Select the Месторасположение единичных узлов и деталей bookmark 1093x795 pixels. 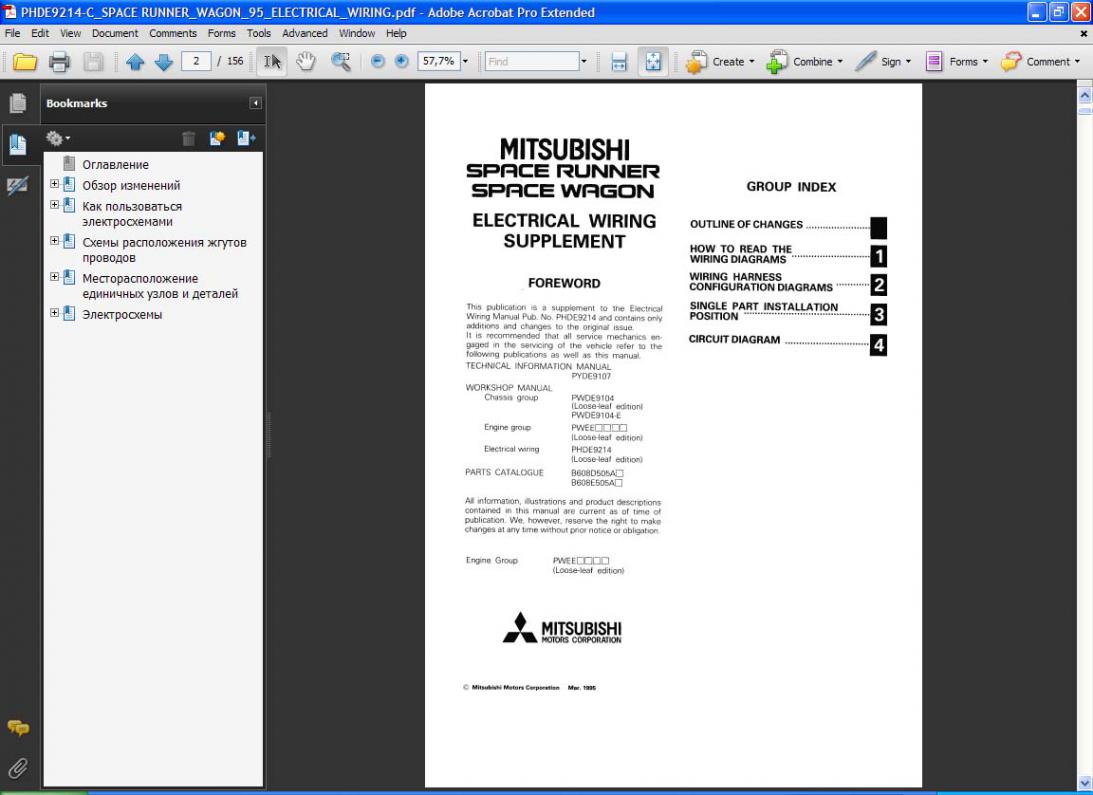pyautogui.click(x=160, y=286)
